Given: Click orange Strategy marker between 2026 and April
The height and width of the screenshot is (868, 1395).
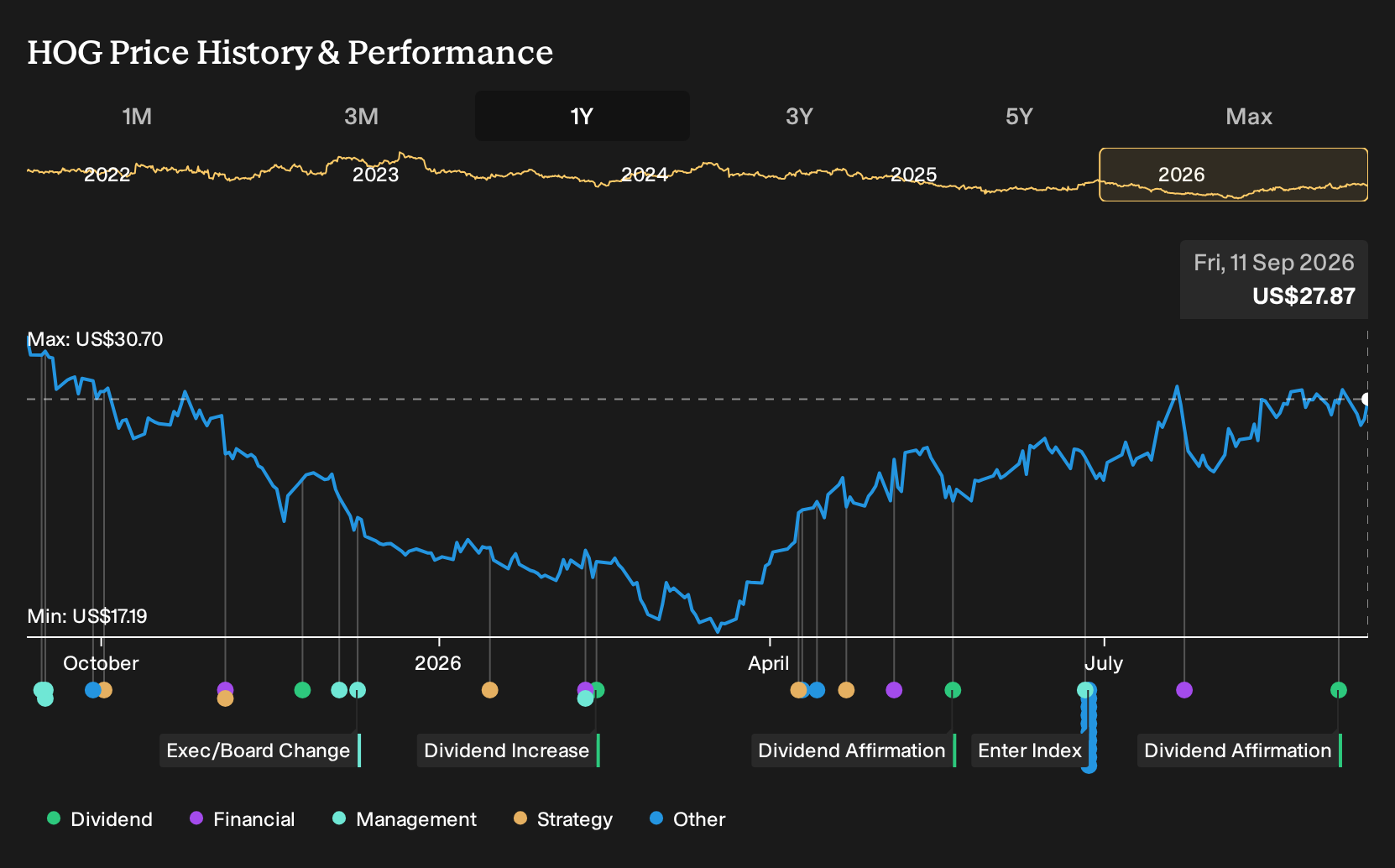Looking at the screenshot, I should click(x=490, y=690).
